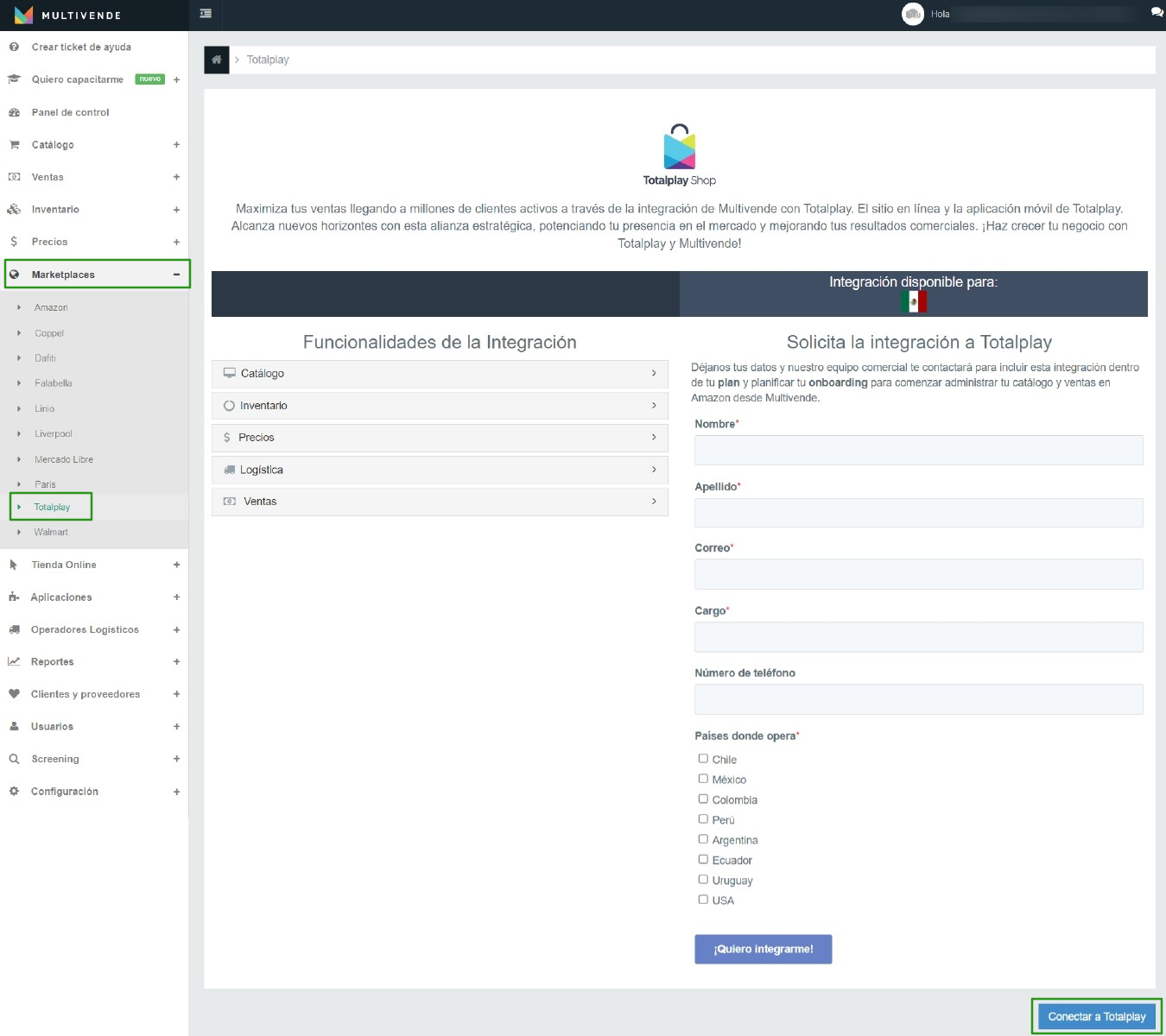The height and width of the screenshot is (1036, 1166).
Task: Expand Quiero capacitarme plus sign
Action: pos(176,79)
